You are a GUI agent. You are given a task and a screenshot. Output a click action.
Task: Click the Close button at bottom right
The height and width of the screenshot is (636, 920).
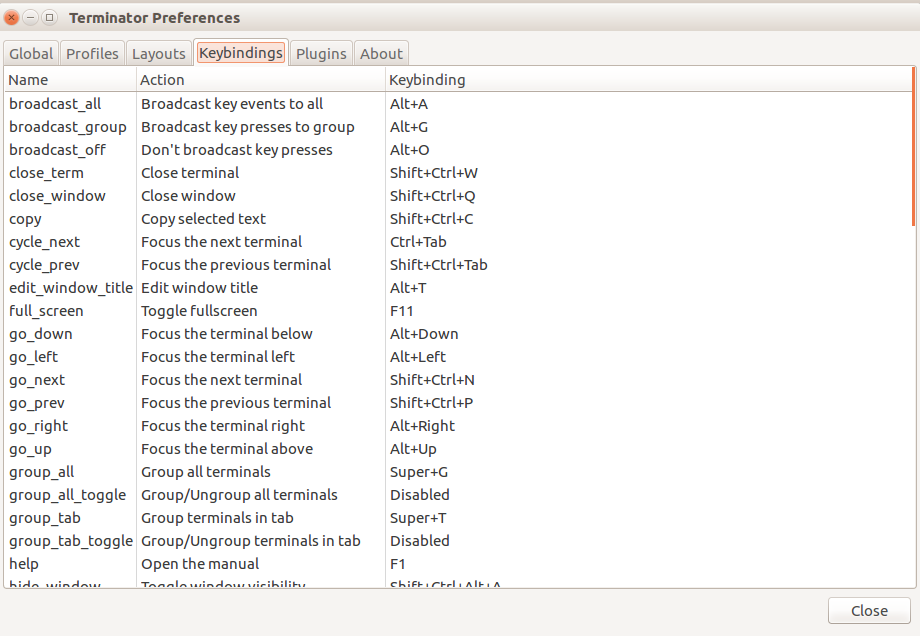click(x=869, y=611)
